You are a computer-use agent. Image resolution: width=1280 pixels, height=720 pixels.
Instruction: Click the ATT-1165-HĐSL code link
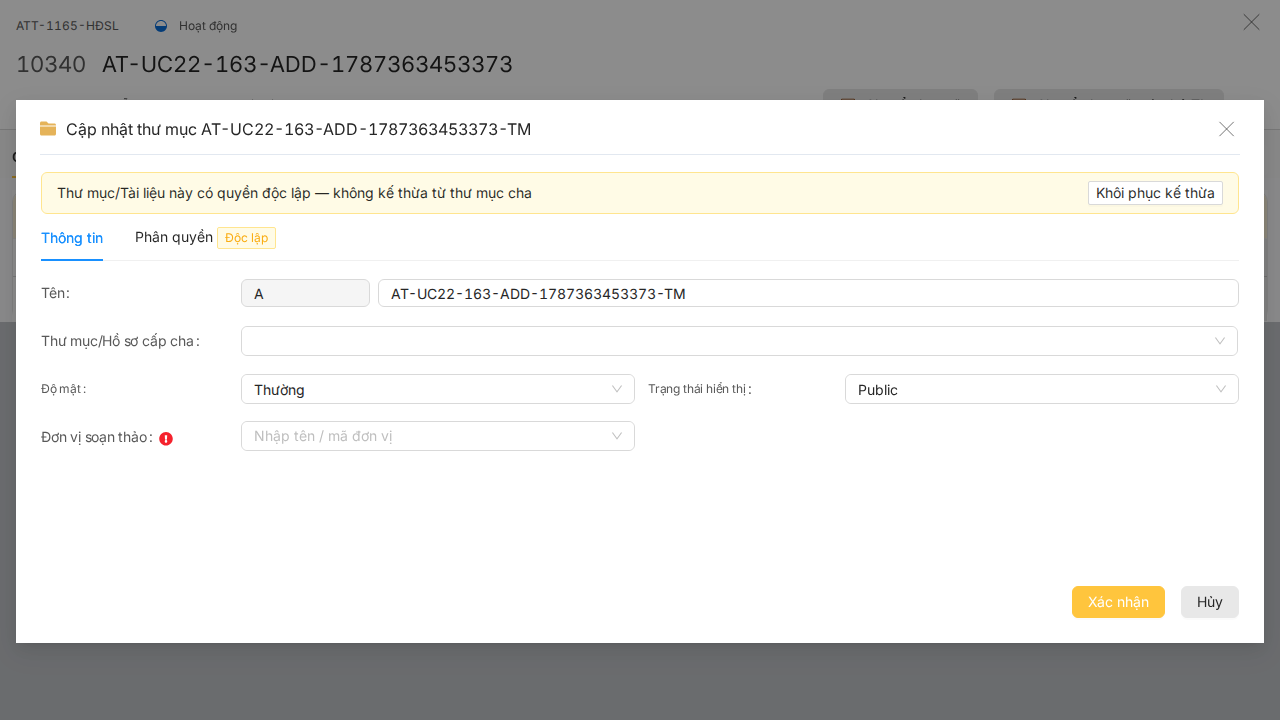(x=67, y=26)
